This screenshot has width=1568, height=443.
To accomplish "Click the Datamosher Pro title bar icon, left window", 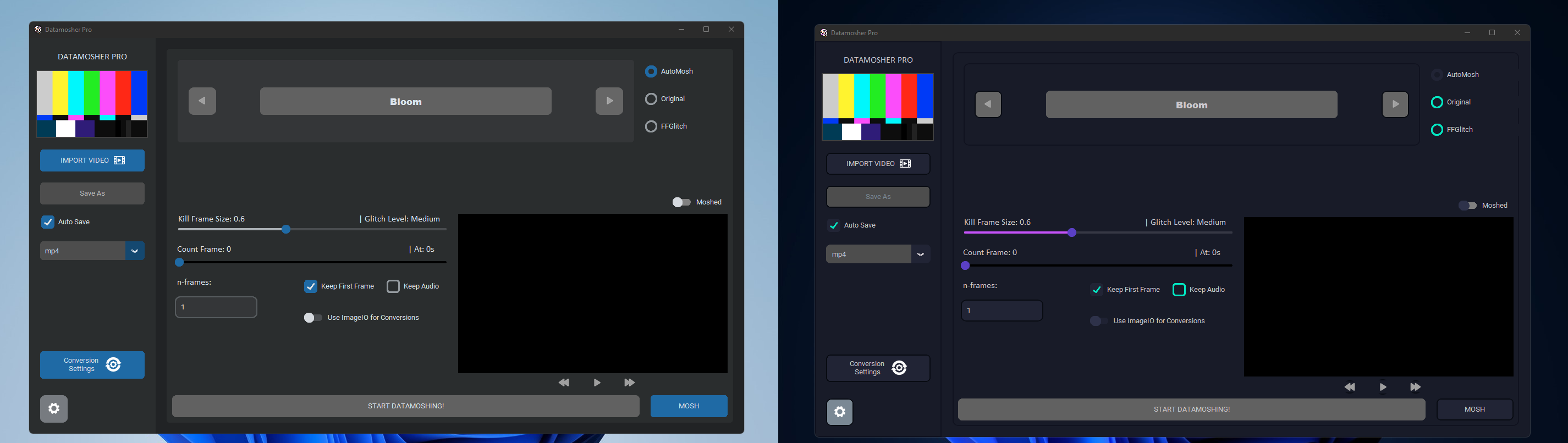I will (x=38, y=29).
